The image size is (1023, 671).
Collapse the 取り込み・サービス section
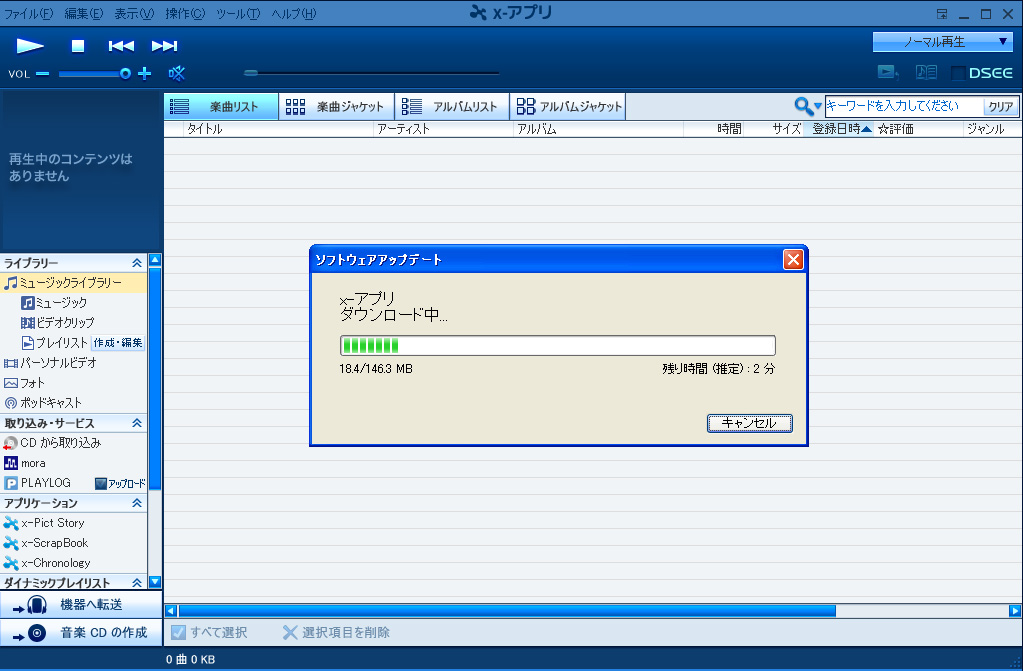136,423
